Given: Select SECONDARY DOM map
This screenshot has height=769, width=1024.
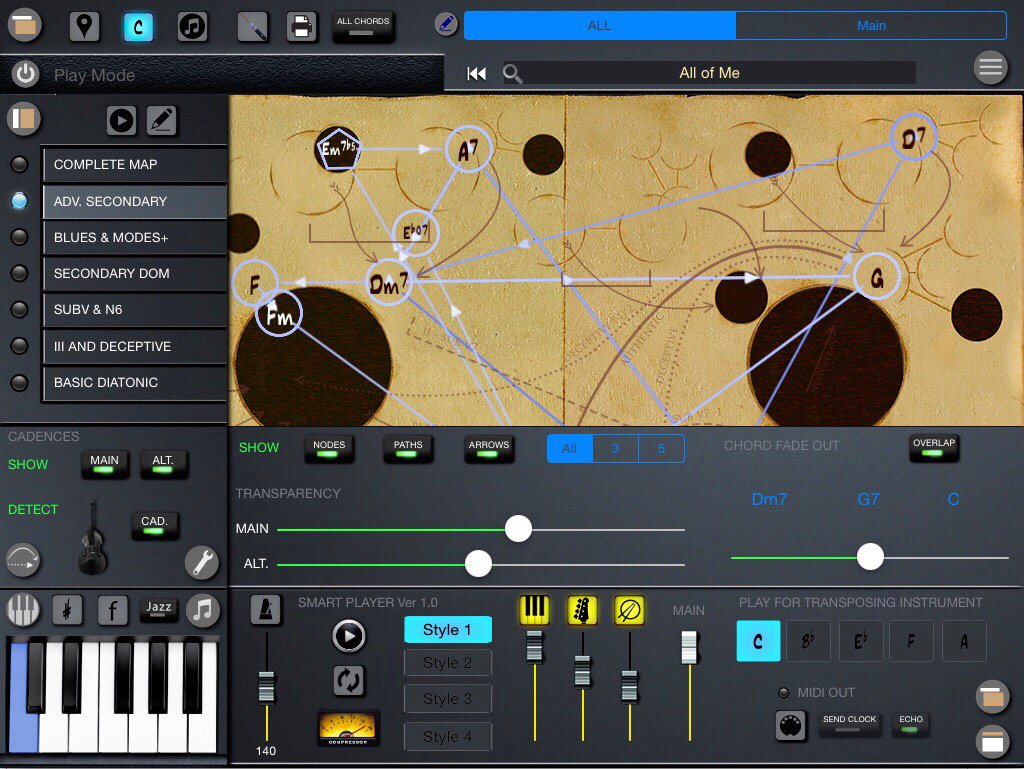Looking at the screenshot, I should click(135, 274).
